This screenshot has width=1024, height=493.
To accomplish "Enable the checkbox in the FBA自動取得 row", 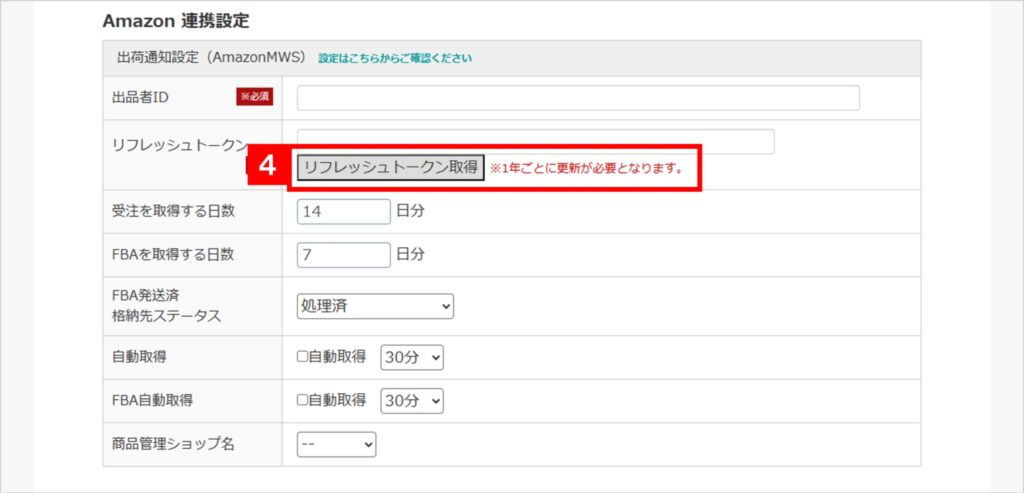I will coord(303,400).
